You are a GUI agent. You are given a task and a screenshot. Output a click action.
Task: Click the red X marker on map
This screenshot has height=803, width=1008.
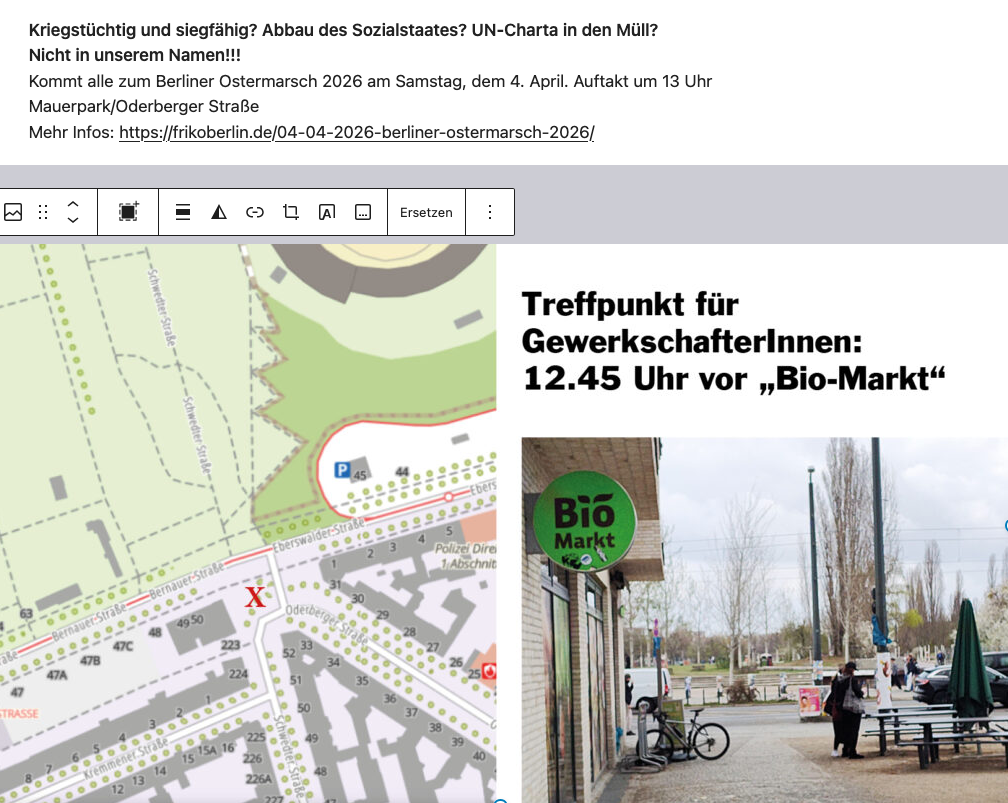(256, 598)
